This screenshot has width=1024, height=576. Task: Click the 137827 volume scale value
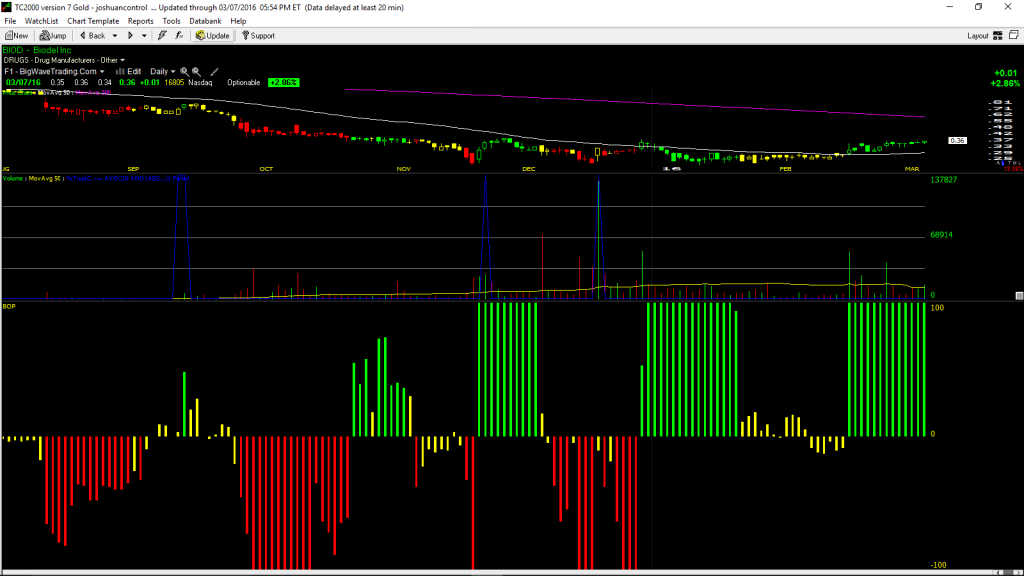tap(944, 180)
